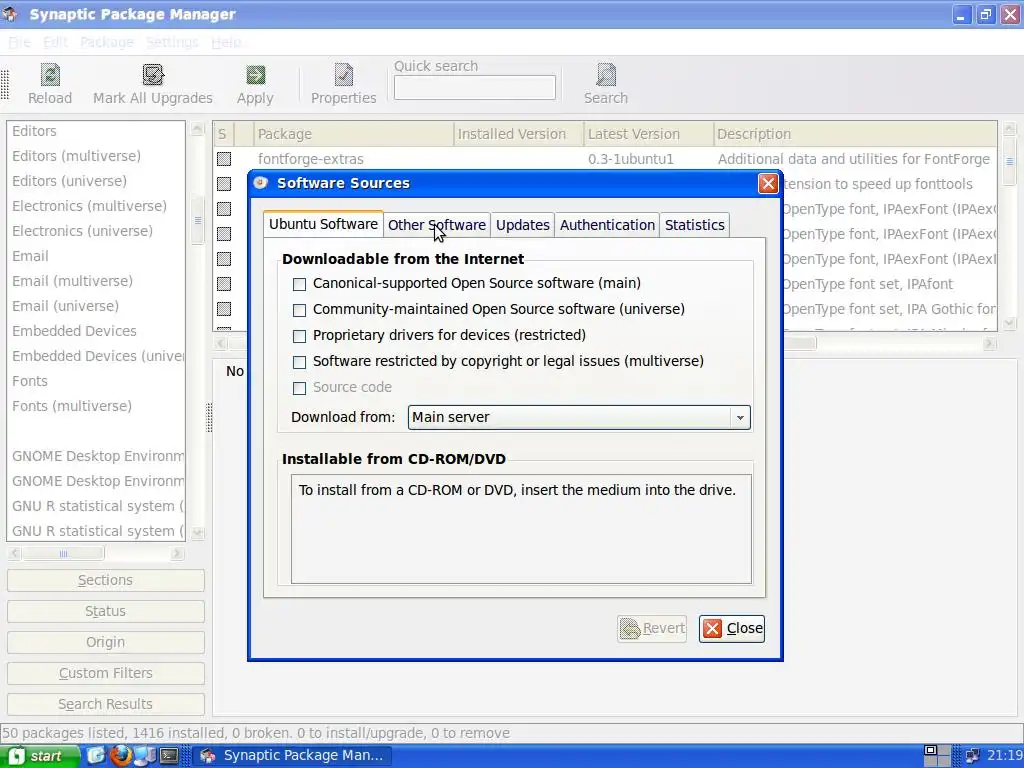Click the Sections filter button

click(x=105, y=580)
